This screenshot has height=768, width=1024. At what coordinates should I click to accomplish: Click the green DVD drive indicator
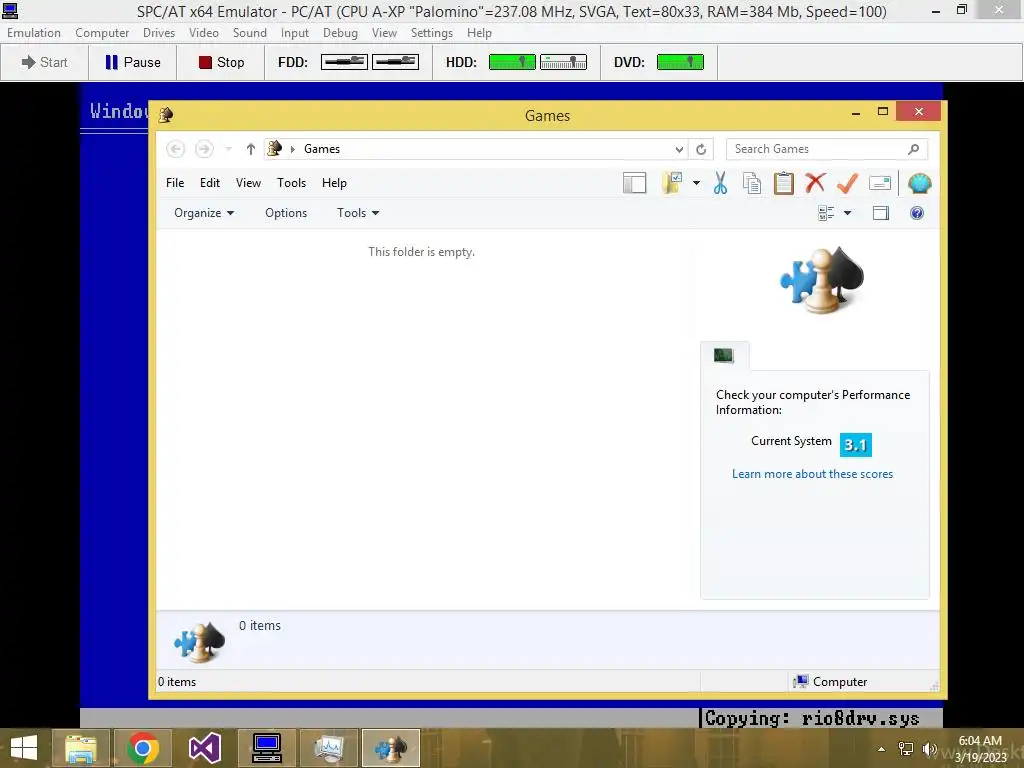[x=680, y=62]
